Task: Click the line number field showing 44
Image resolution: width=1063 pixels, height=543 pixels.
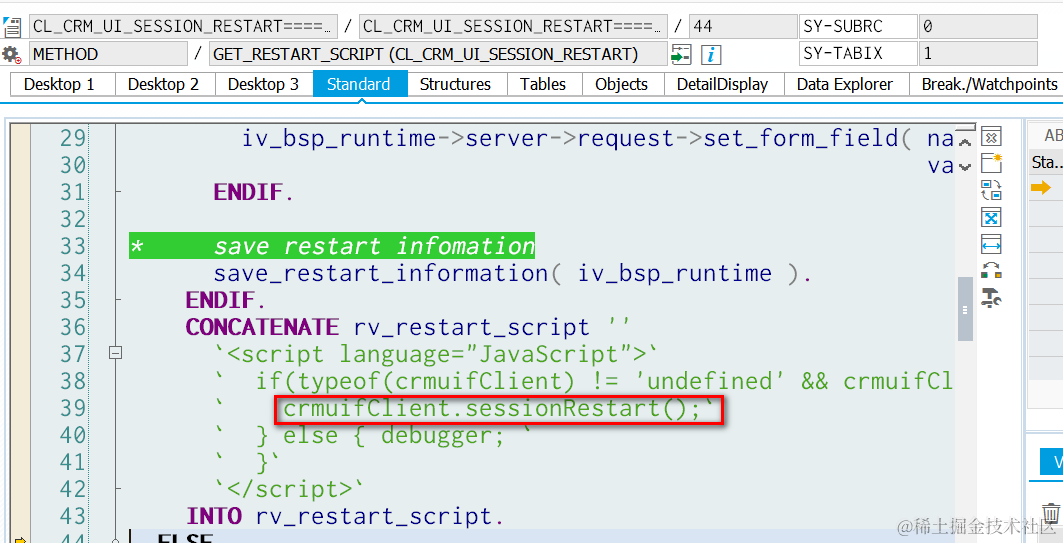Action: click(743, 26)
